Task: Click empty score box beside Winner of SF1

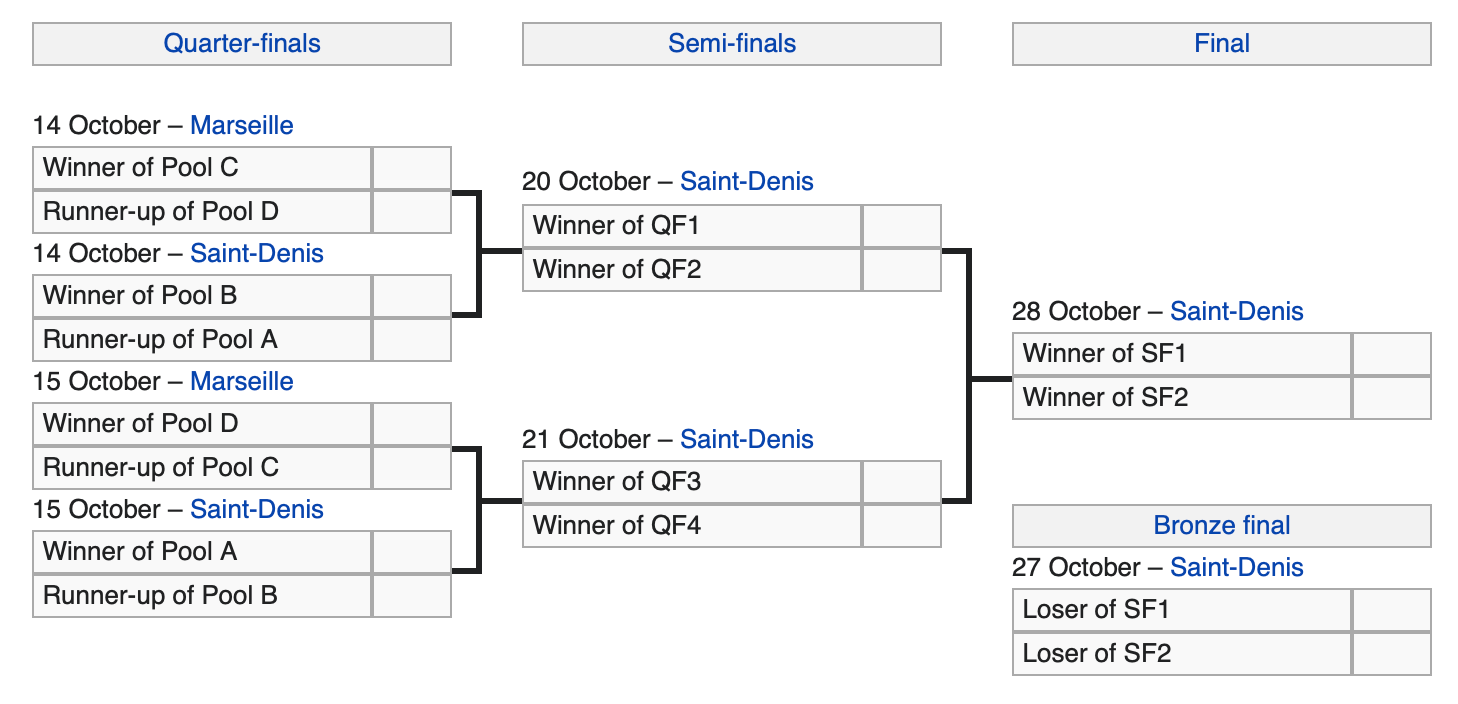Action: tap(1391, 354)
